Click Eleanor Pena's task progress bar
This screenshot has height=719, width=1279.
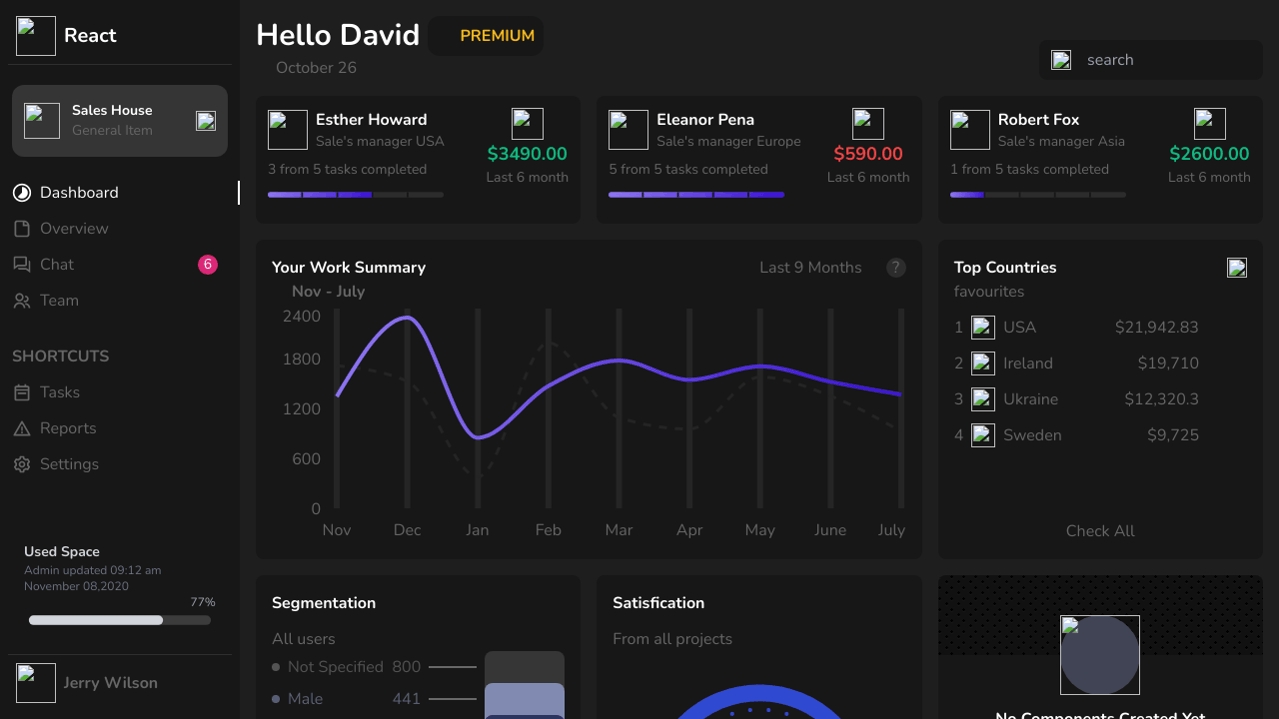click(697, 195)
